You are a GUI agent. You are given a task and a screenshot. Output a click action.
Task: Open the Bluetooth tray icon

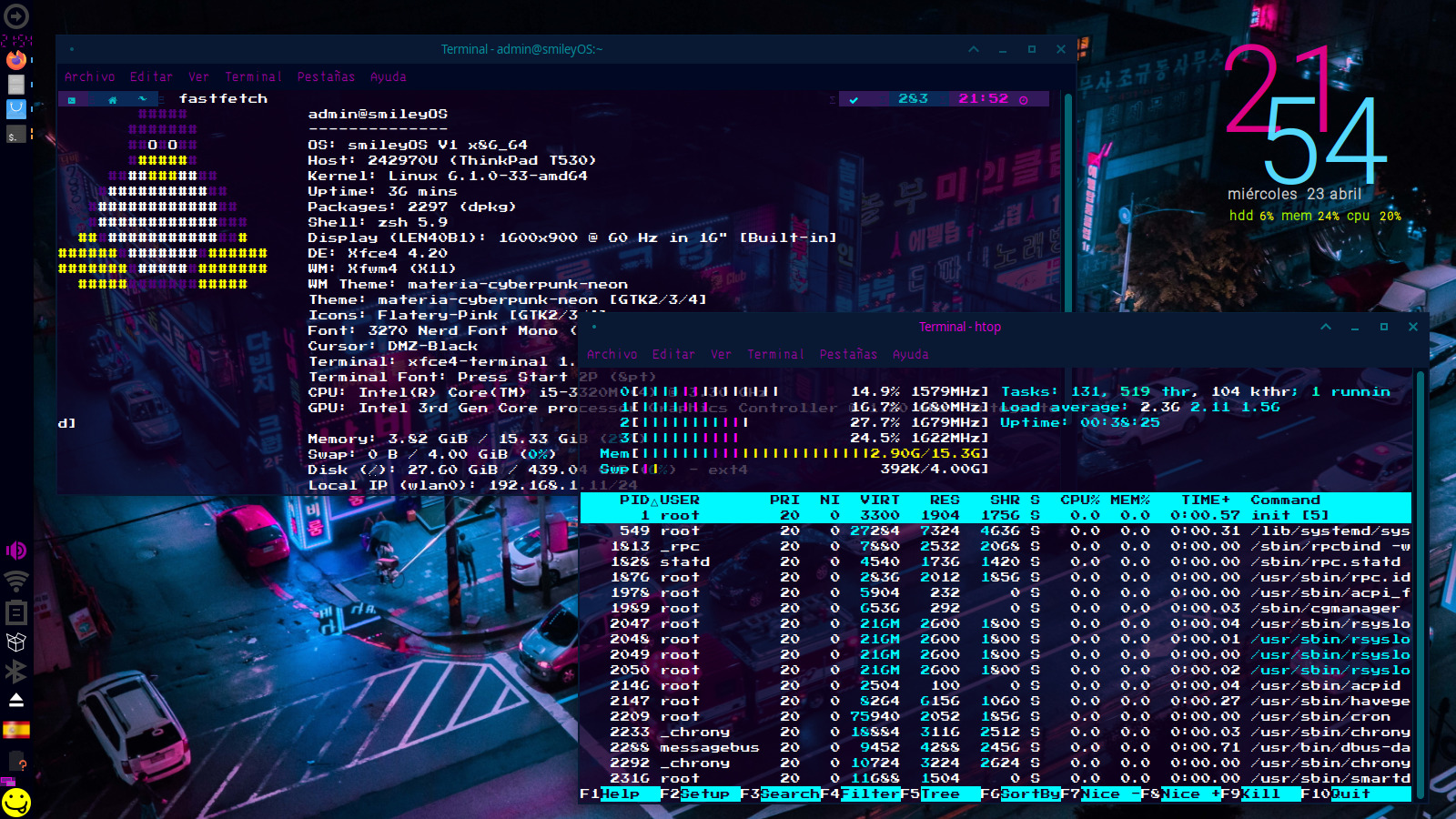pyautogui.click(x=16, y=671)
